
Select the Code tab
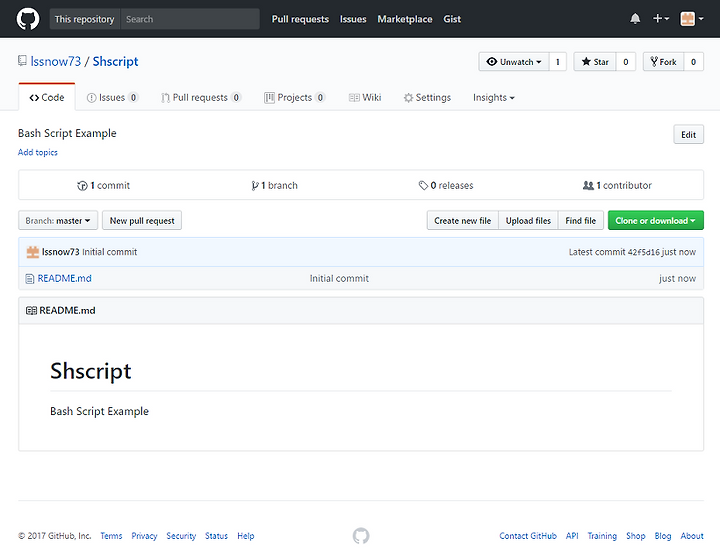tap(47, 97)
